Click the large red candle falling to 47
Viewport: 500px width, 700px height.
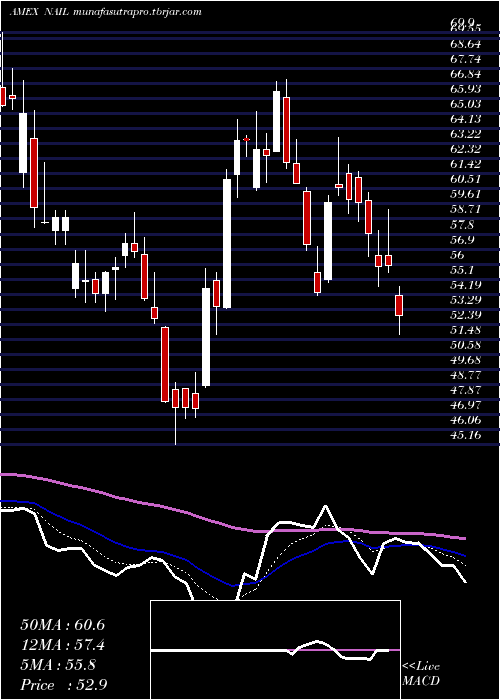pos(165,364)
